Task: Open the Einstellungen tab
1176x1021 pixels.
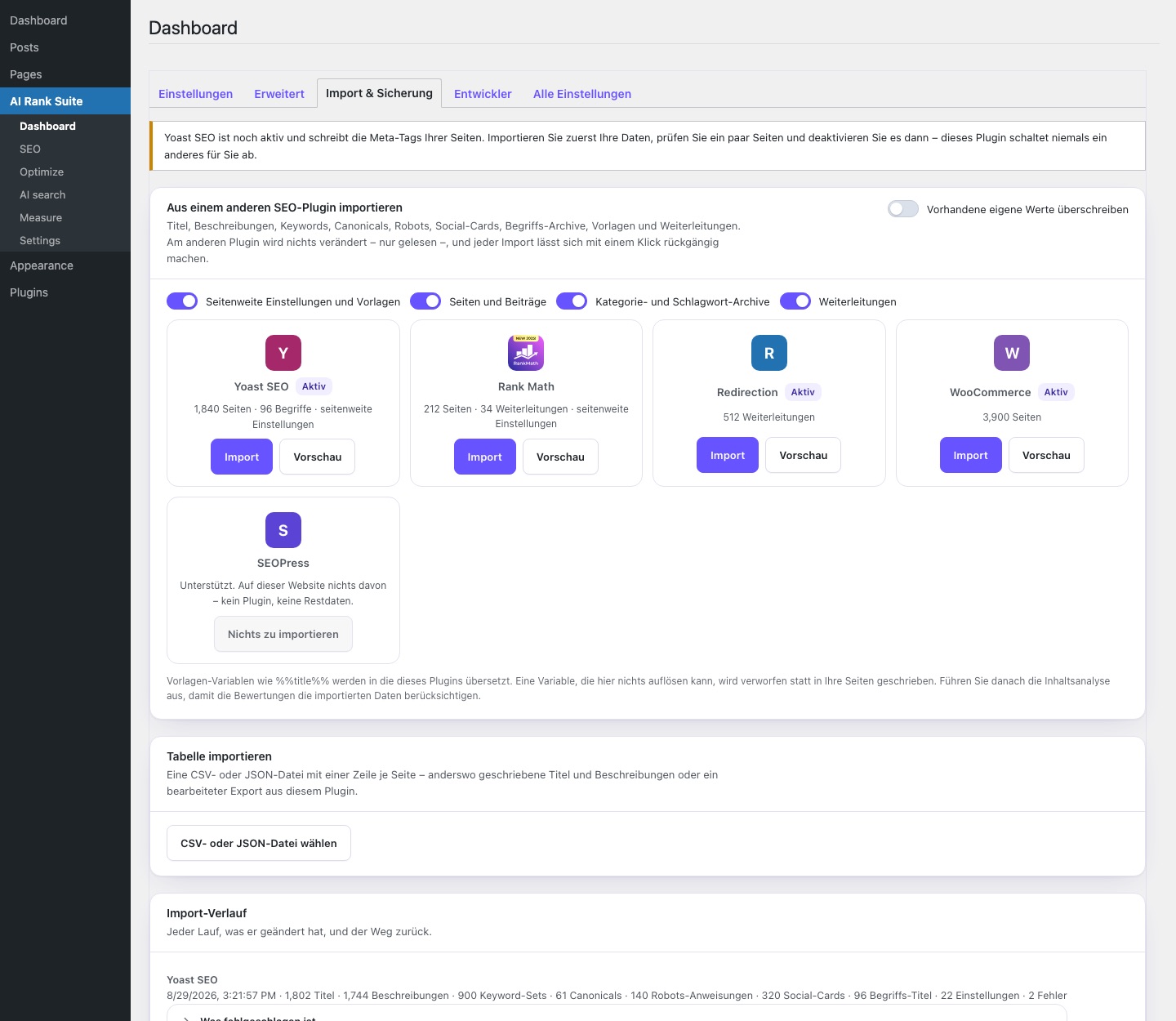Action: (x=196, y=94)
